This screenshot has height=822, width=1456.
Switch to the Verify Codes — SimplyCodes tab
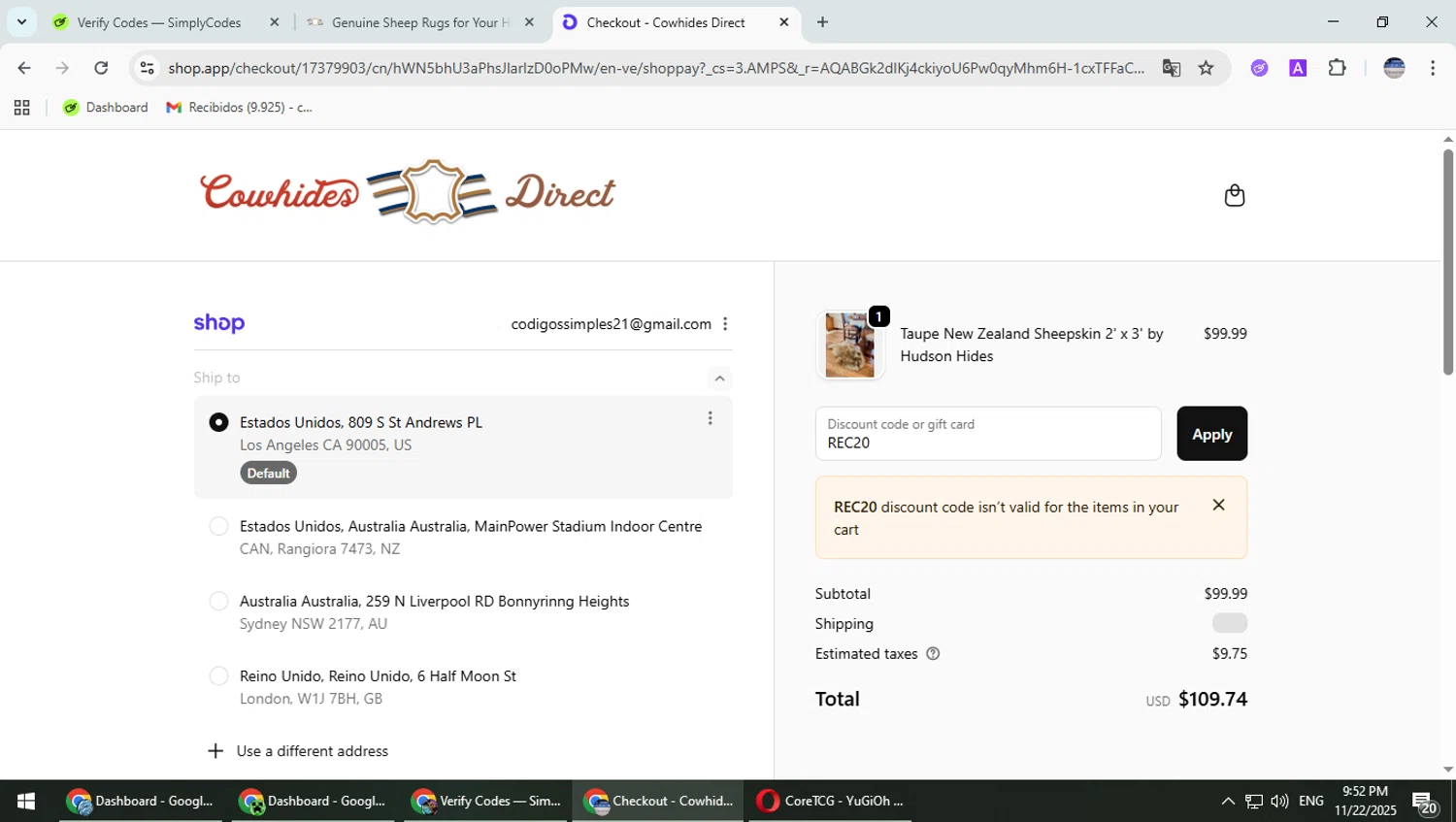click(x=160, y=22)
